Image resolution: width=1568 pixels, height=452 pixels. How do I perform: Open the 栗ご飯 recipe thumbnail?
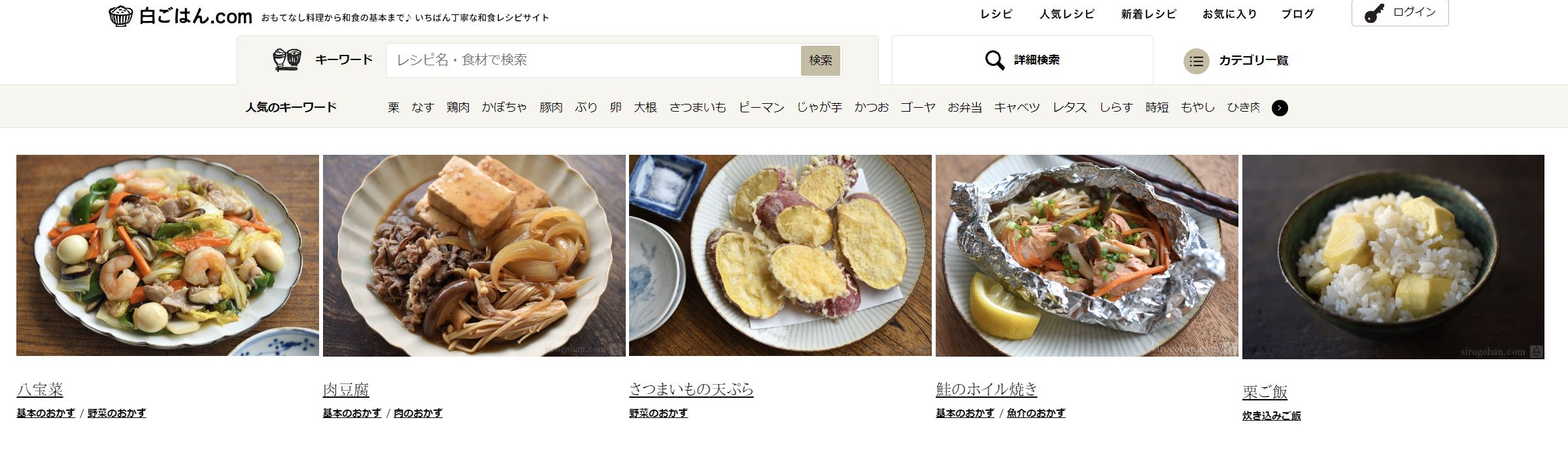click(x=1393, y=257)
